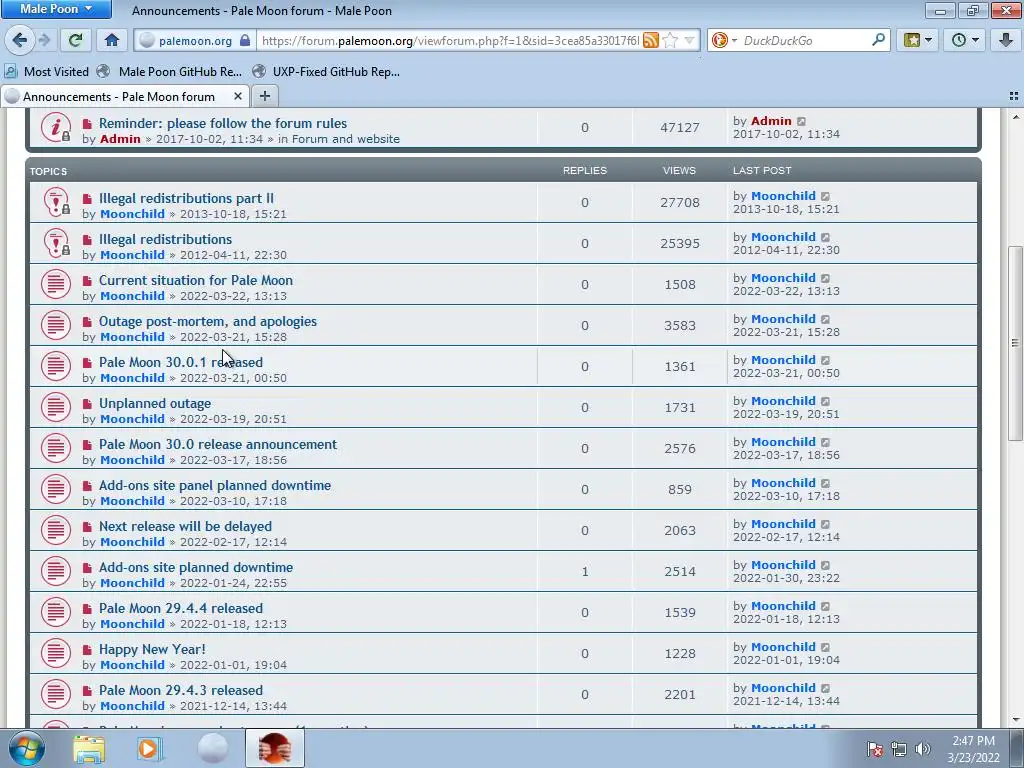Open topic Current situation for Pale Moon

click(x=196, y=280)
